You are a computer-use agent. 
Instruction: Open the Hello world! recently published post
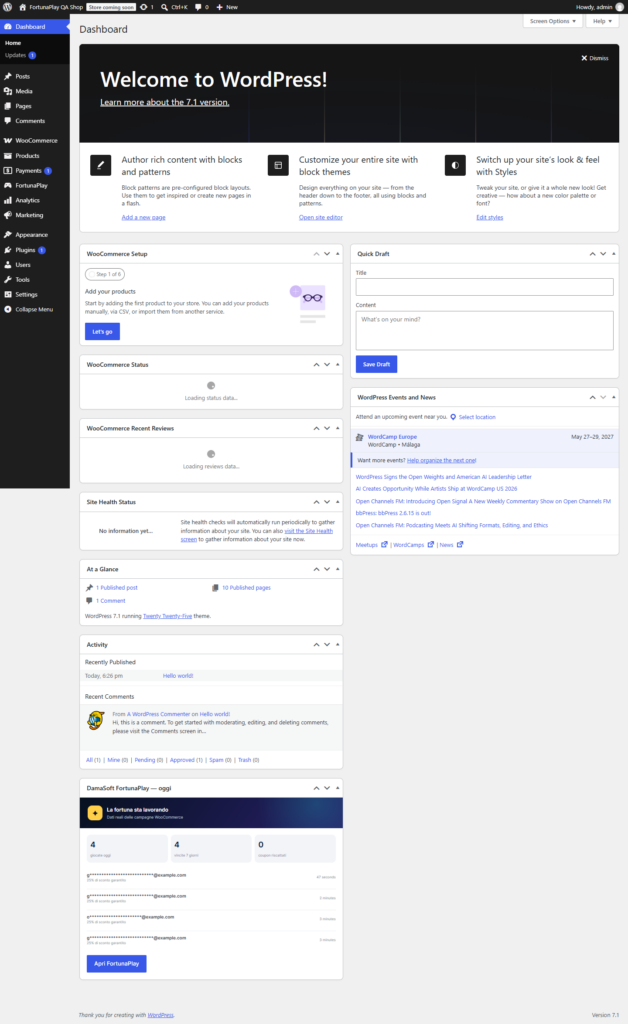(178, 676)
